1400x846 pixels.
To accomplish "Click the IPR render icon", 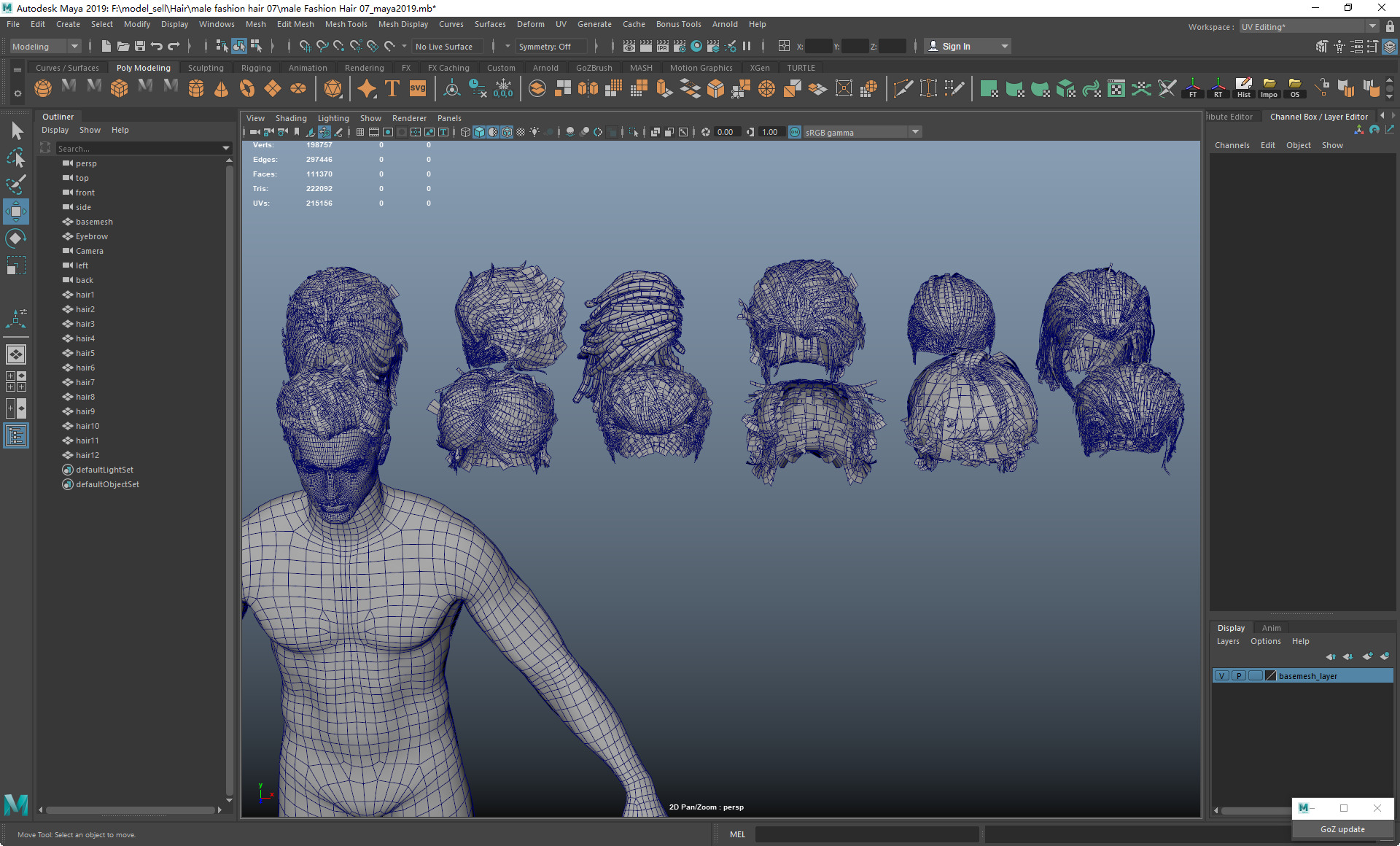I will tap(662, 47).
